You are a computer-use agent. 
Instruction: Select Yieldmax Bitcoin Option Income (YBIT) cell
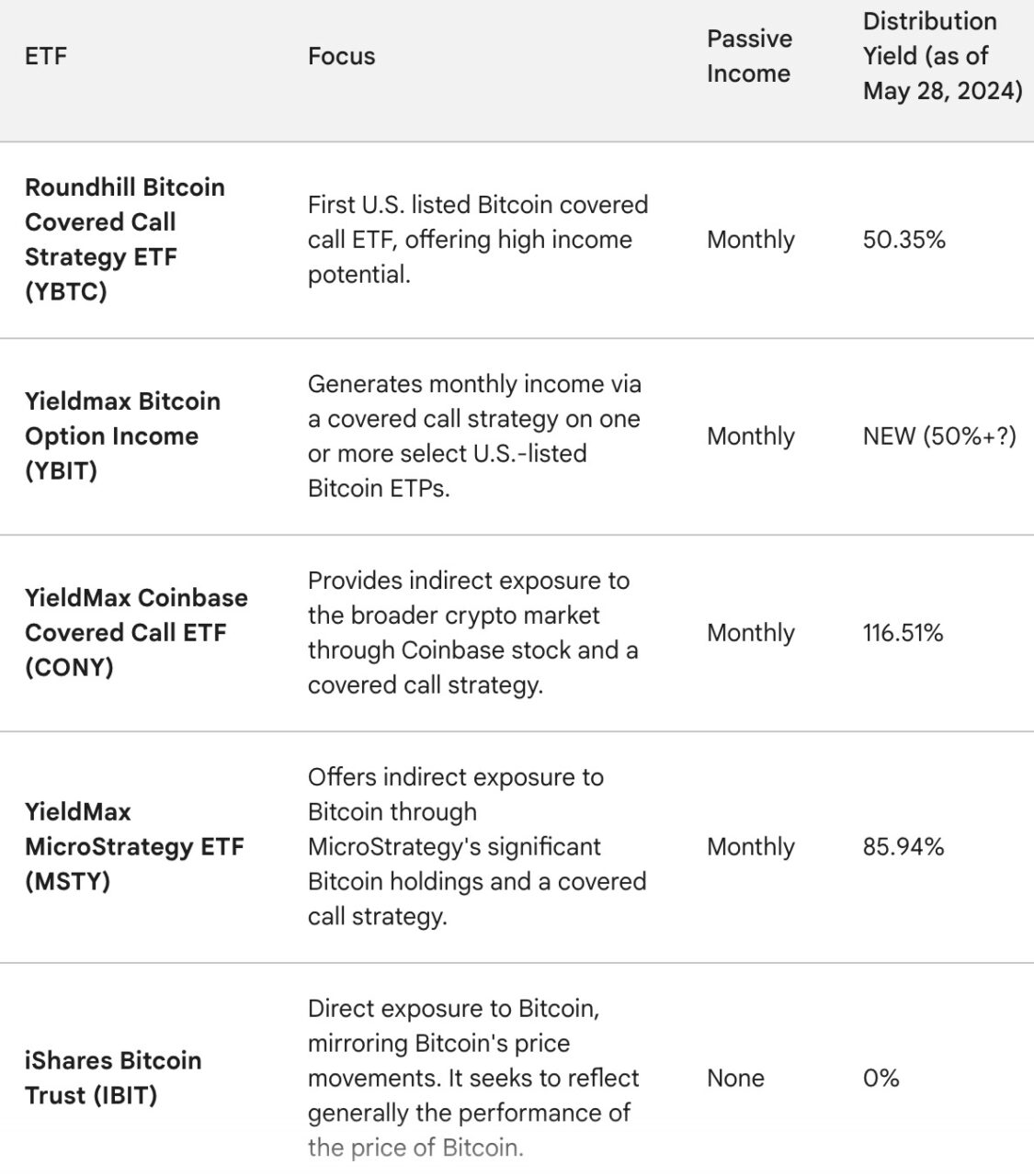click(122, 436)
